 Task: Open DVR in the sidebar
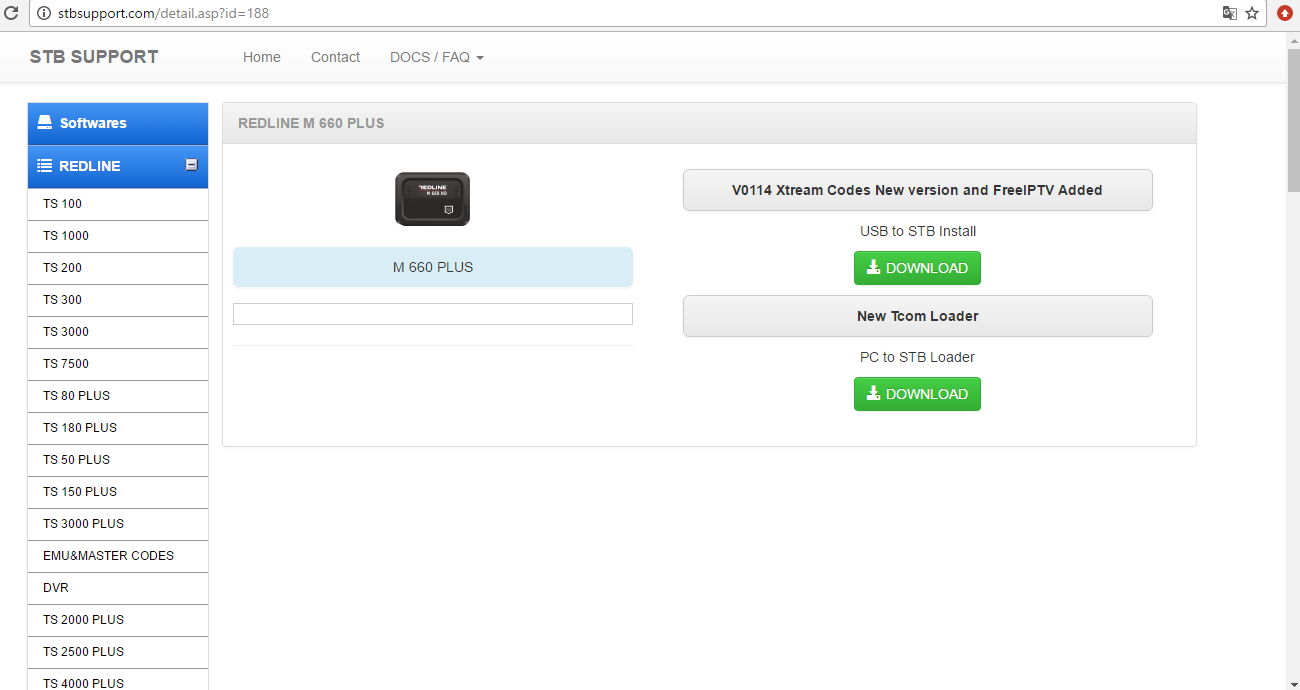(x=118, y=588)
